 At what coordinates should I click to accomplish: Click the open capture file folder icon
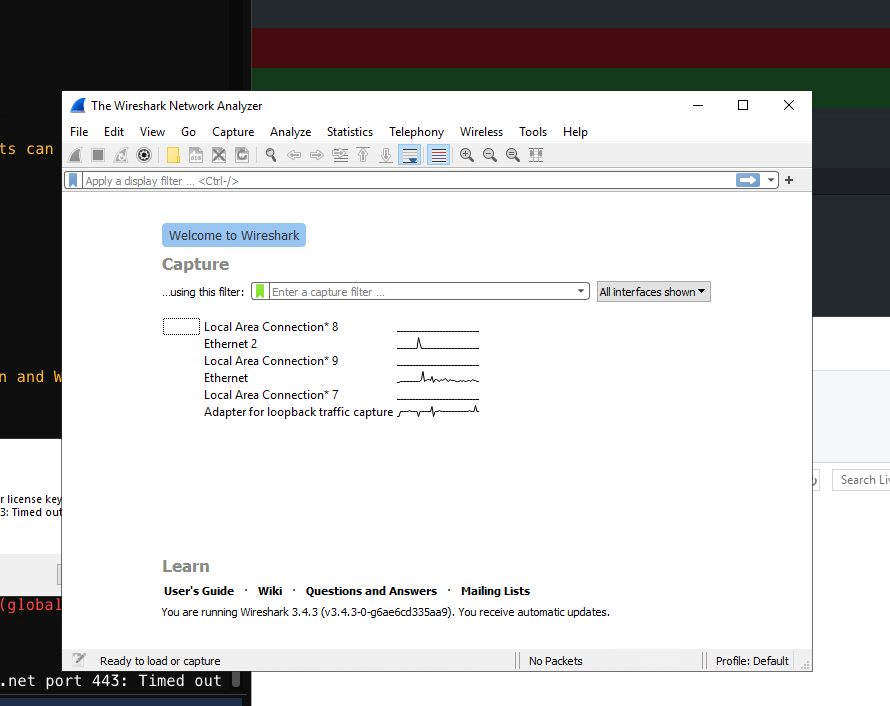(173, 155)
